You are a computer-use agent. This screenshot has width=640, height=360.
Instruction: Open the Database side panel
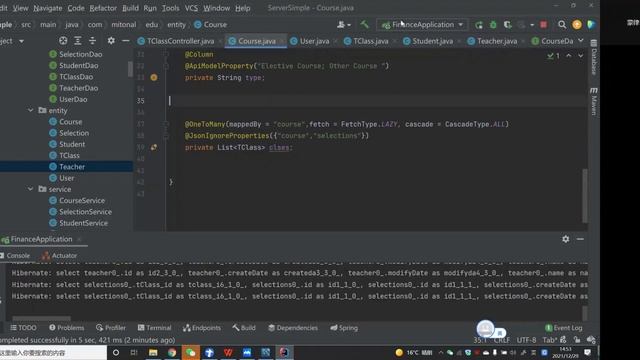pos(594,57)
